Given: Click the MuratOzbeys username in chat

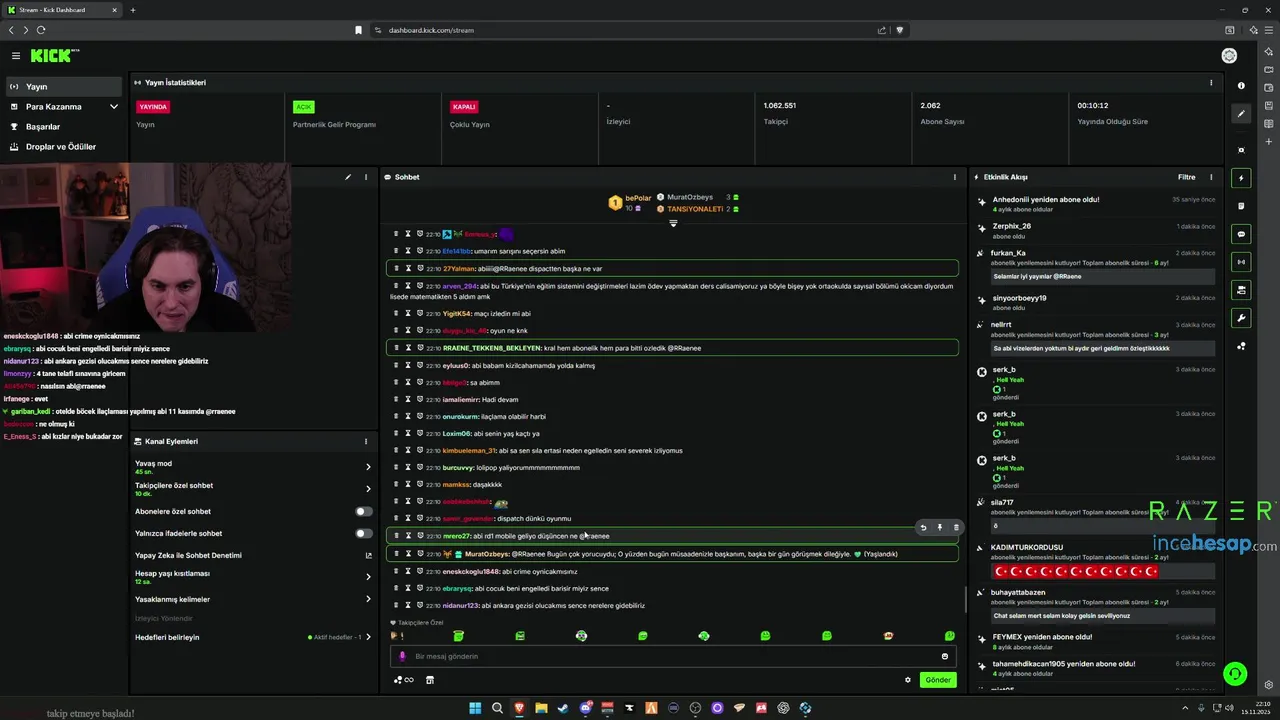Looking at the screenshot, I should [487, 554].
